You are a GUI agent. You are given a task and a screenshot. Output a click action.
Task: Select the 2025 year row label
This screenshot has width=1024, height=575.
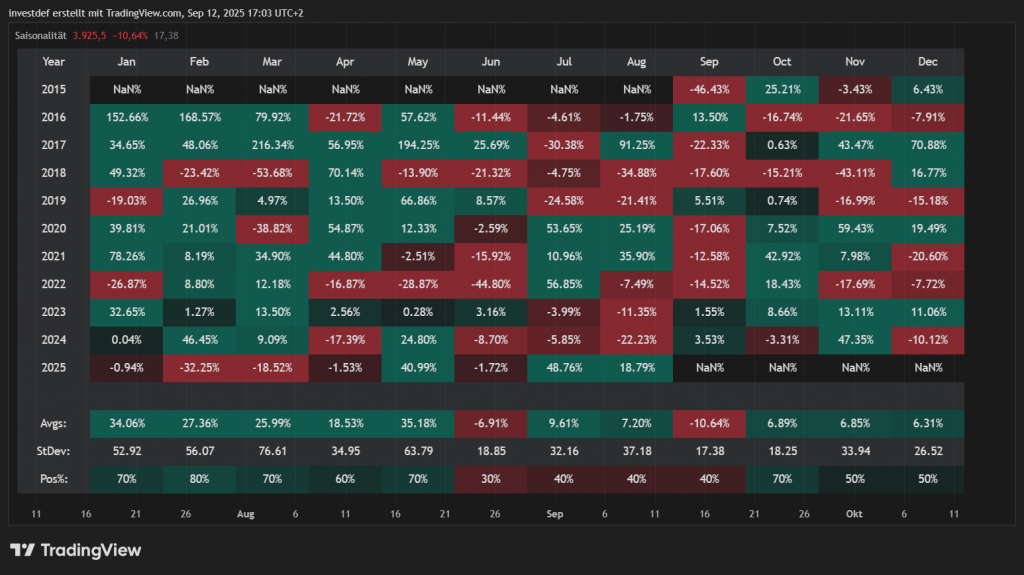[x=54, y=367]
